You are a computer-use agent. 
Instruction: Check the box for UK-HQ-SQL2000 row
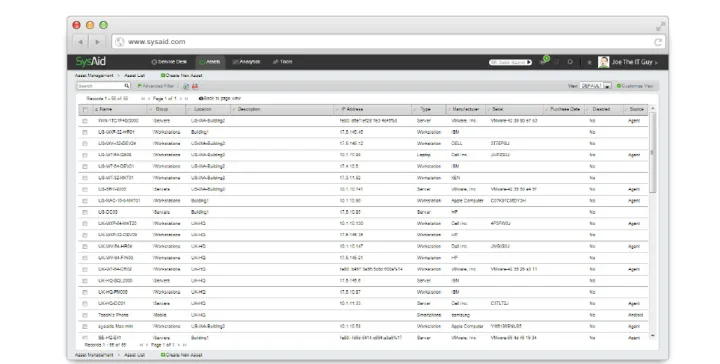(85, 281)
